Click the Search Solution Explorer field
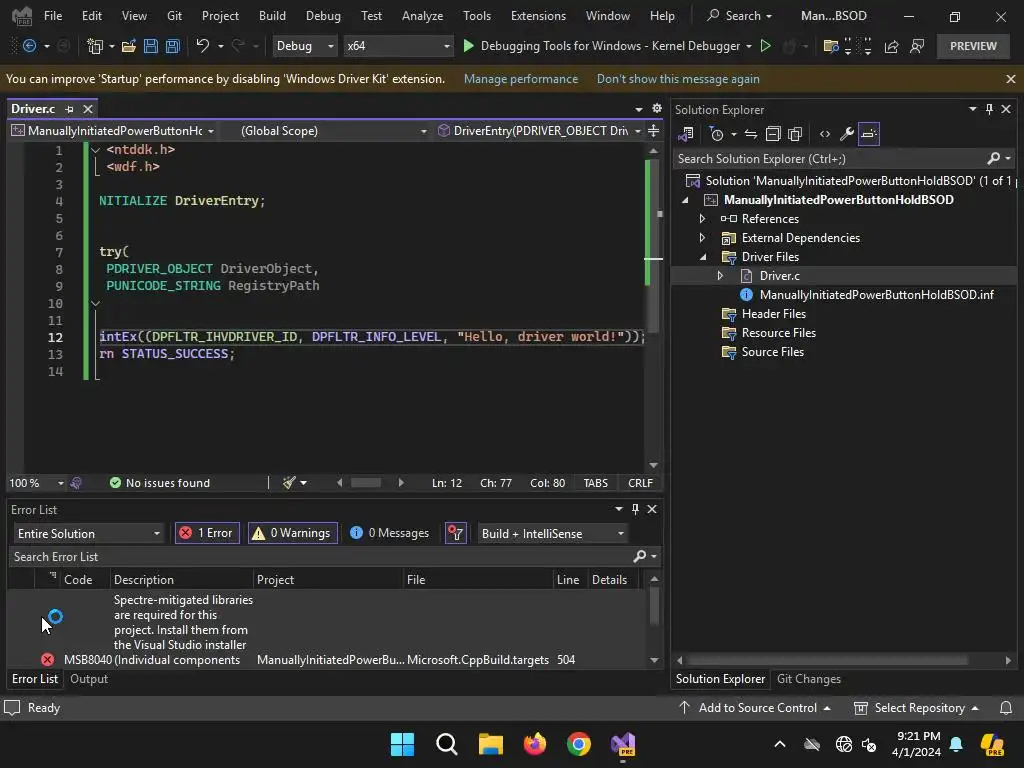Image resolution: width=1024 pixels, height=768 pixels. point(829,159)
